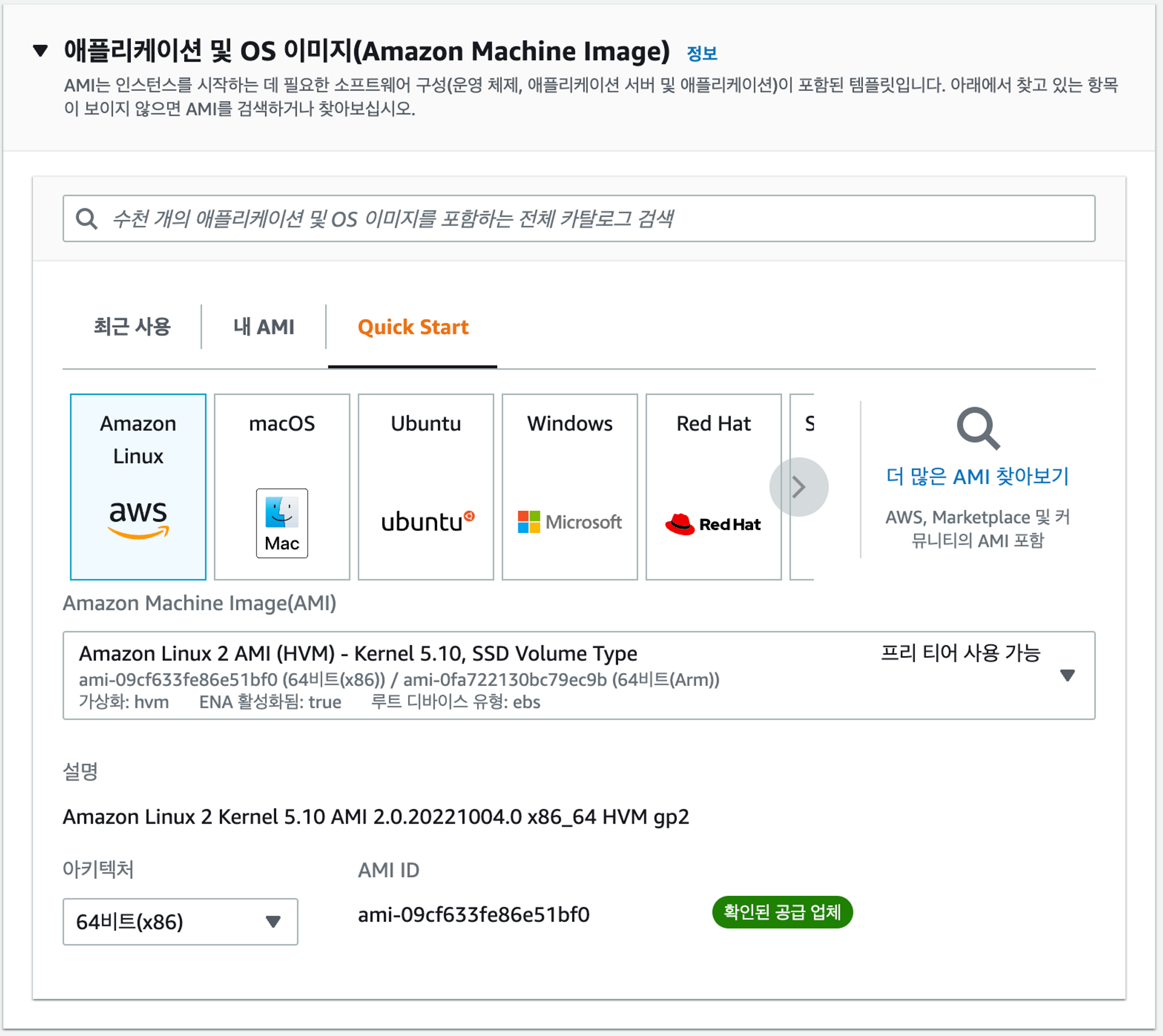The height and width of the screenshot is (1036, 1163).
Task: Select the Quick Start tab
Action: click(413, 327)
